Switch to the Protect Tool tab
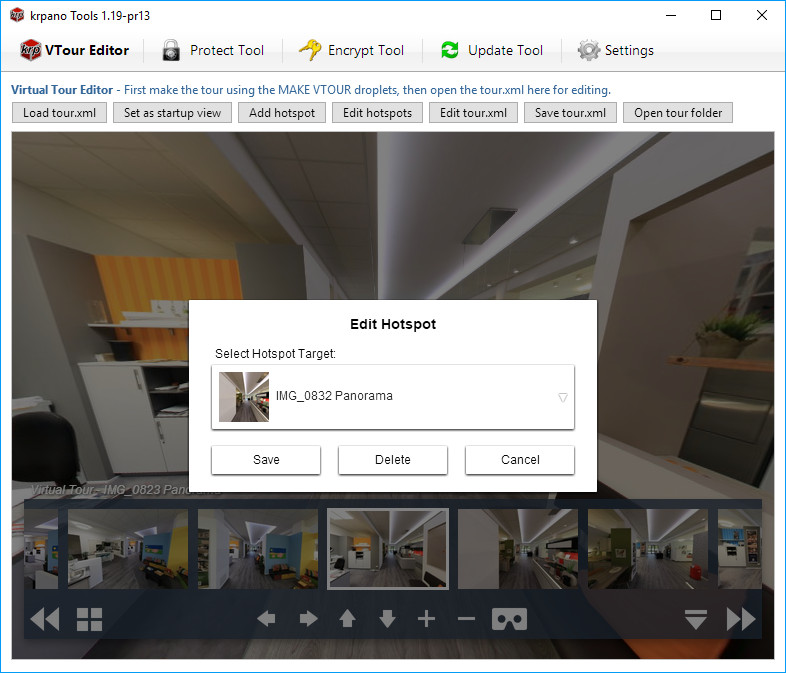786x673 pixels. (x=213, y=50)
